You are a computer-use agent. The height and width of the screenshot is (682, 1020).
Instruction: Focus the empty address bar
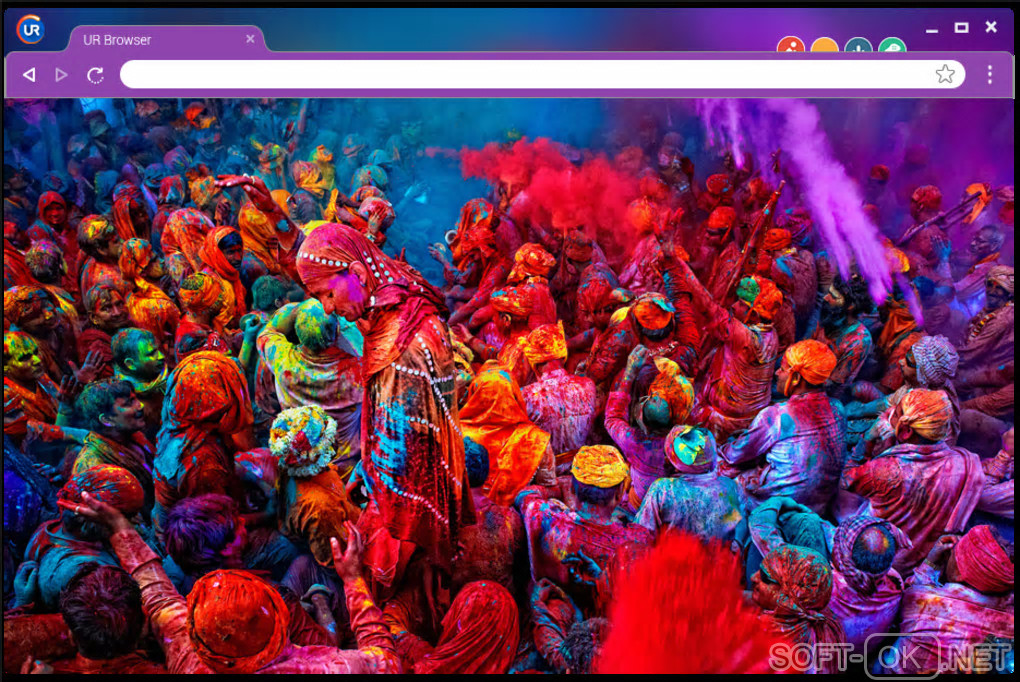[x=527, y=74]
